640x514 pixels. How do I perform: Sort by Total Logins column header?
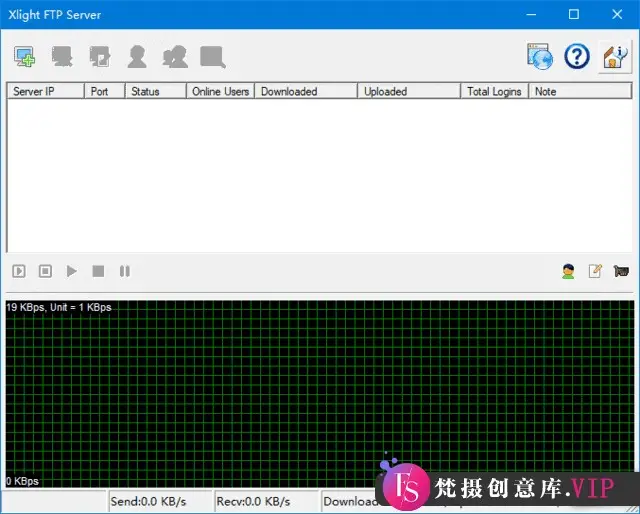click(x=495, y=91)
